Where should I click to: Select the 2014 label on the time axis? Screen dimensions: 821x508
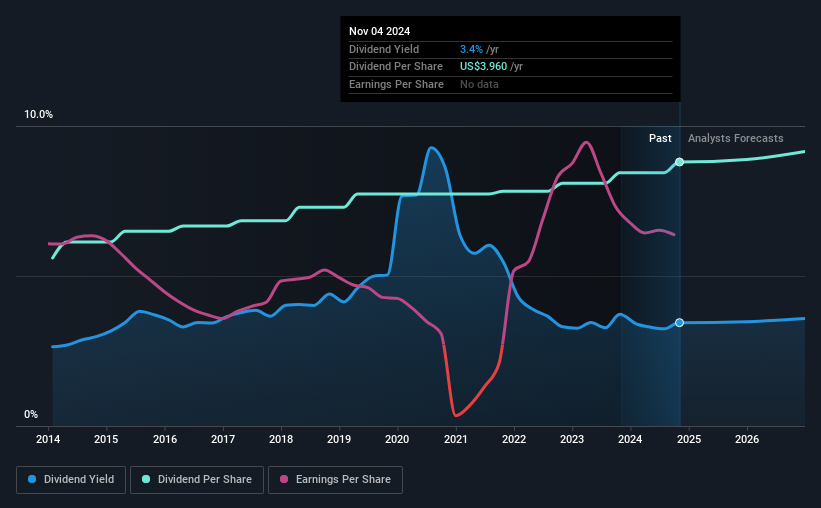point(48,439)
